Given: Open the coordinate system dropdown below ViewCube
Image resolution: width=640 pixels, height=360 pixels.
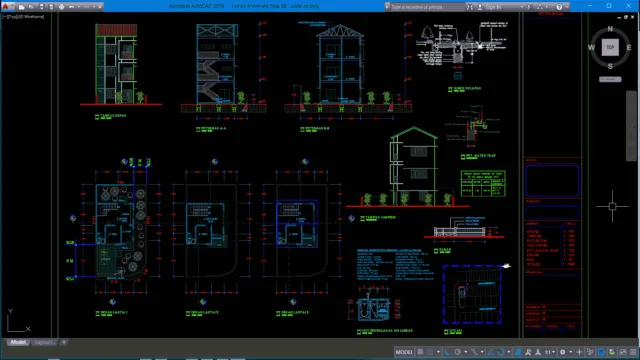Looking at the screenshot, I should [610, 79].
